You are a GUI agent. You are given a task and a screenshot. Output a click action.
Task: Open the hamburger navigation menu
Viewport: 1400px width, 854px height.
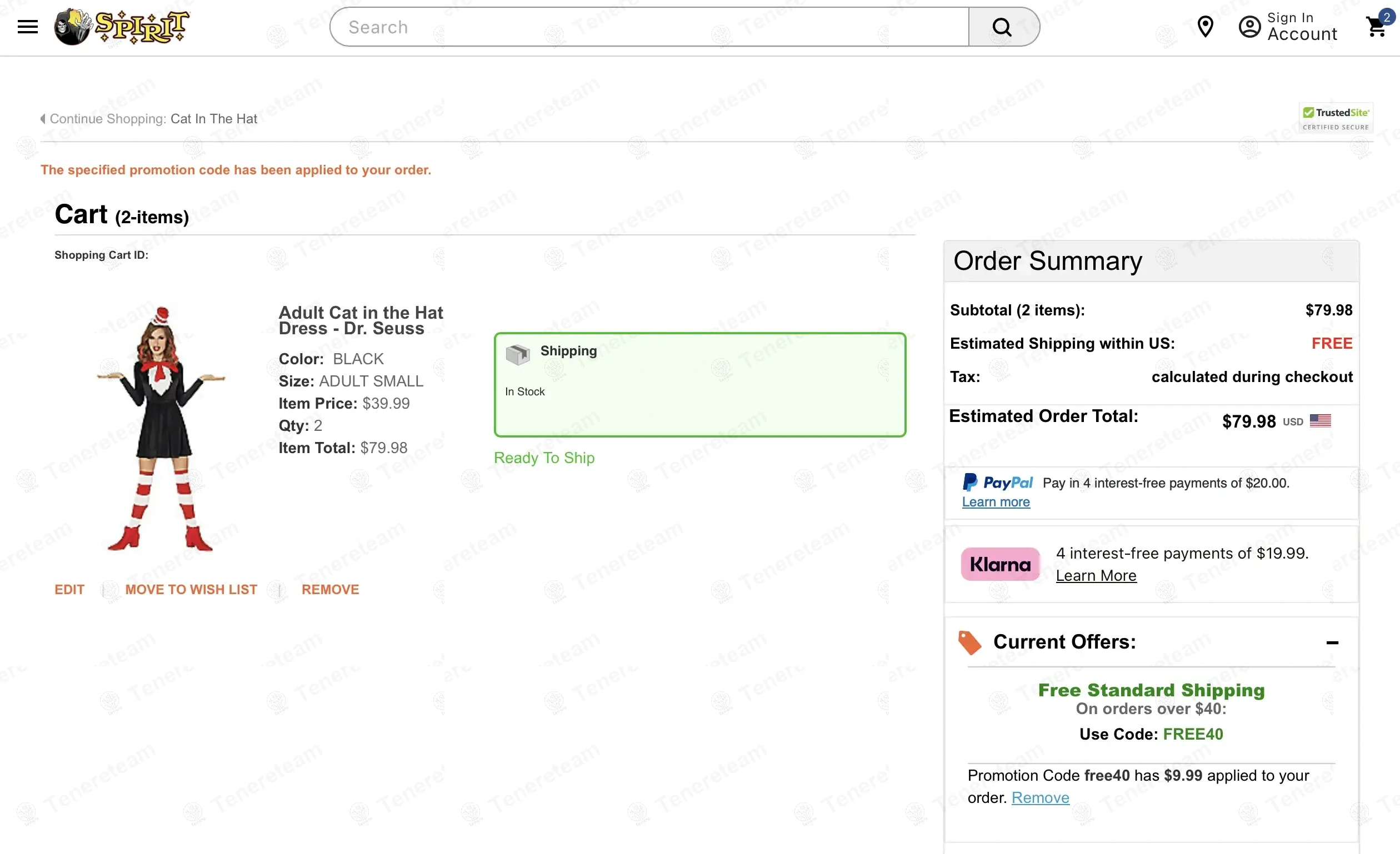(27, 26)
